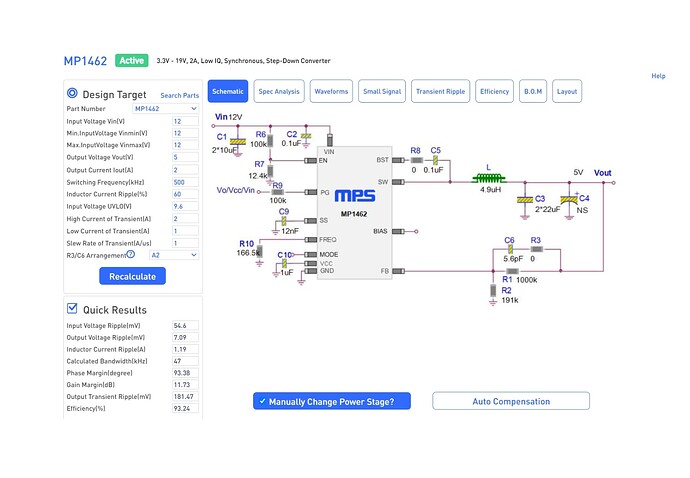This screenshot has width=690, height=478.
Task: Click the Auto Compensation button
Action: tap(511, 401)
